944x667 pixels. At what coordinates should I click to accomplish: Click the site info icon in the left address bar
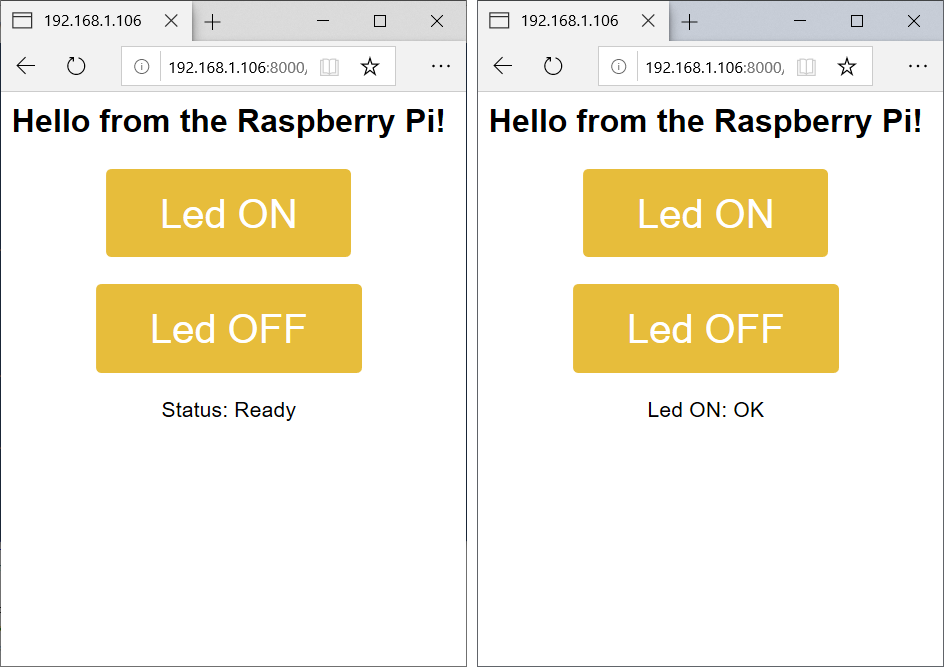pyautogui.click(x=139, y=66)
